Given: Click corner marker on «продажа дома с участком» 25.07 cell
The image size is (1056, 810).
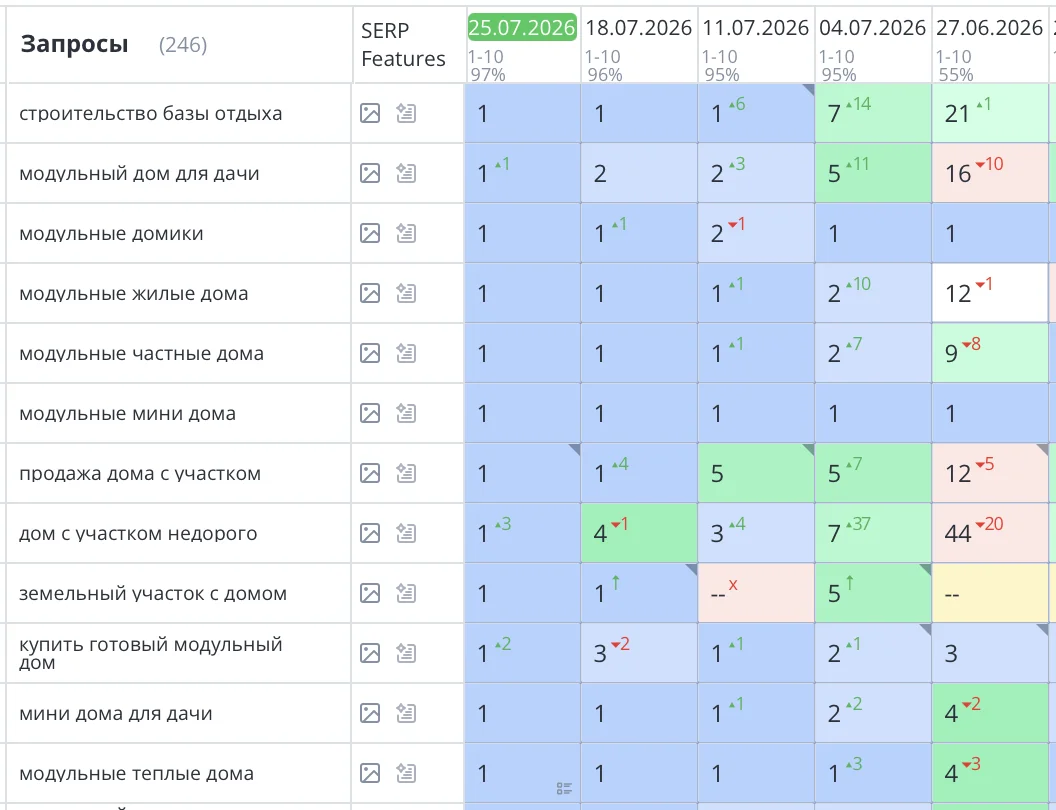Looking at the screenshot, I should [x=574, y=449].
